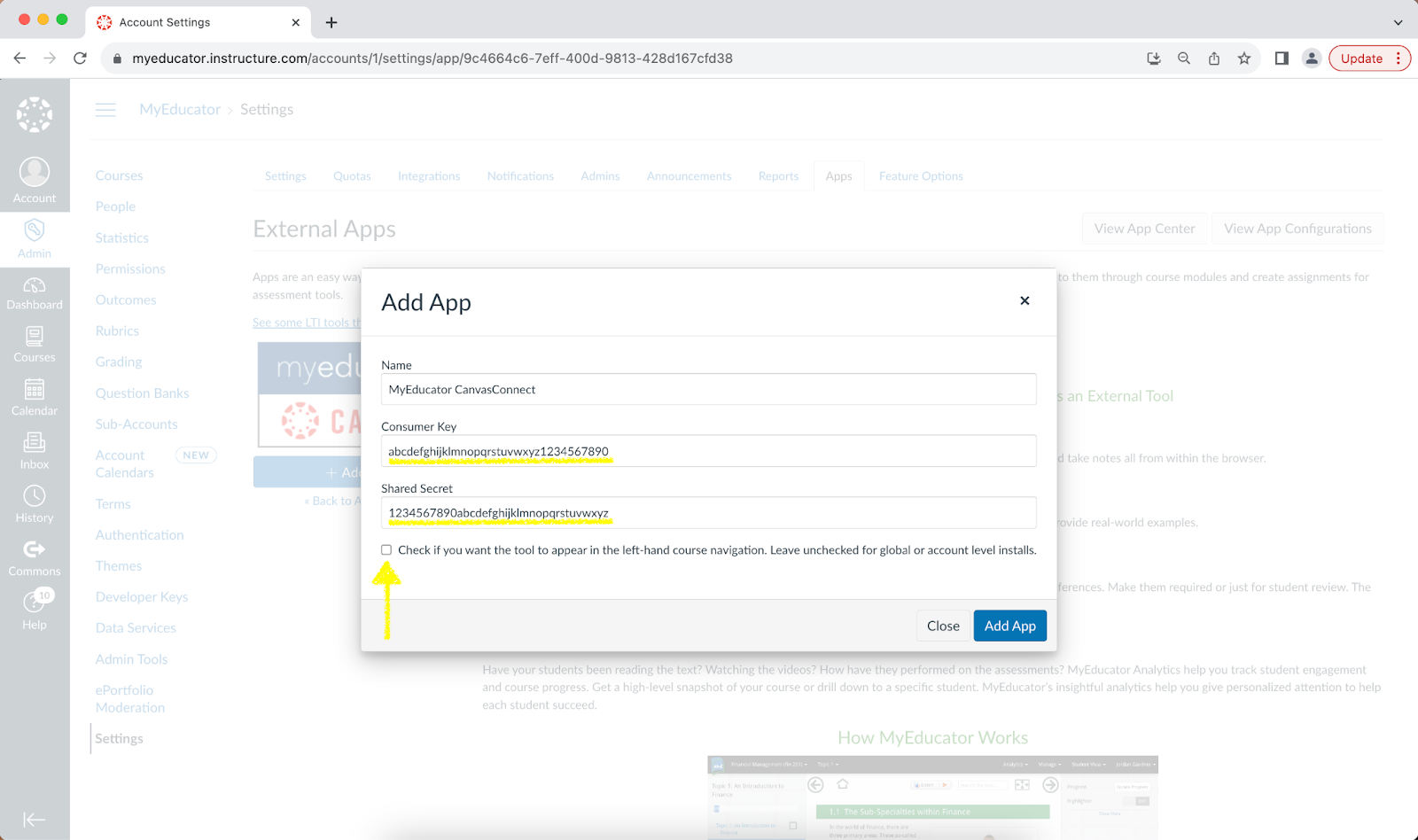This screenshot has height=840, width=1418.
Task: Select the Apps tab
Action: click(x=838, y=176)
